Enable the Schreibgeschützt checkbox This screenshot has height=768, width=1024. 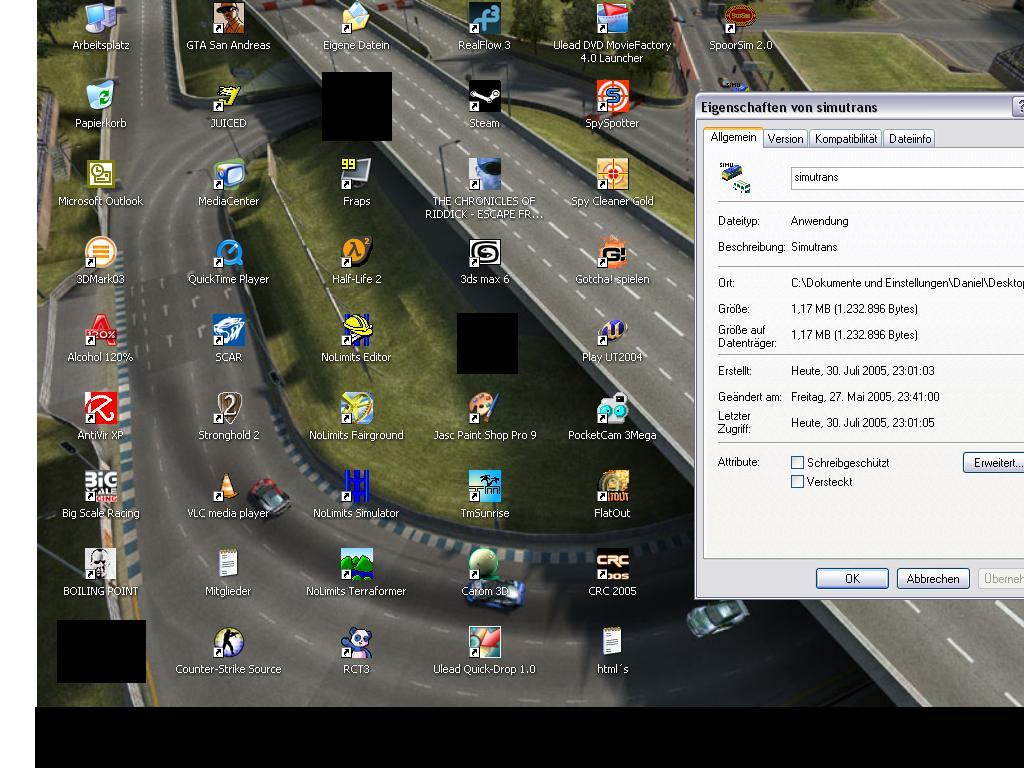click(x=797, y=463)
